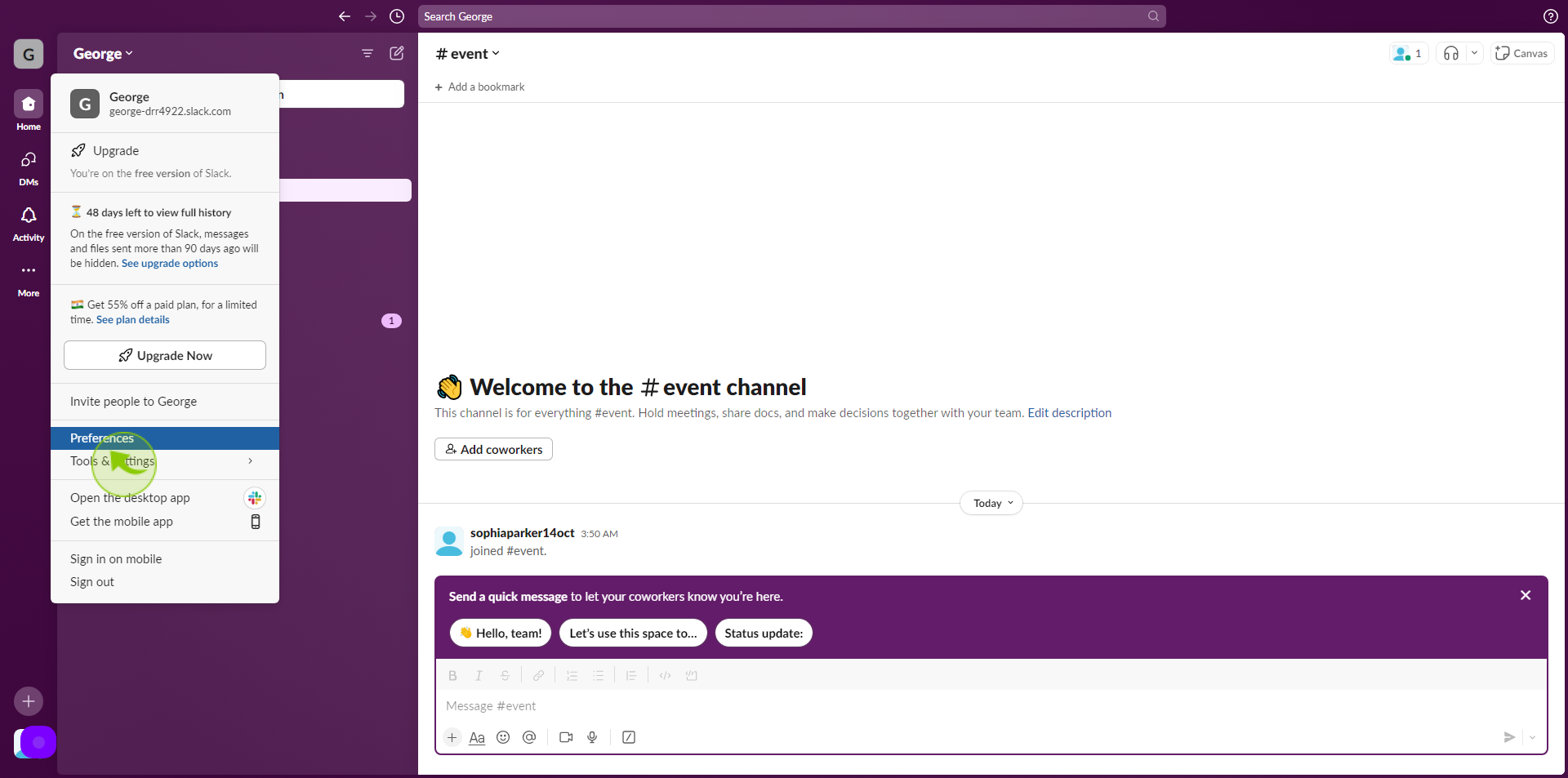Select the George workspace icon in sidebar

point(29,54)
